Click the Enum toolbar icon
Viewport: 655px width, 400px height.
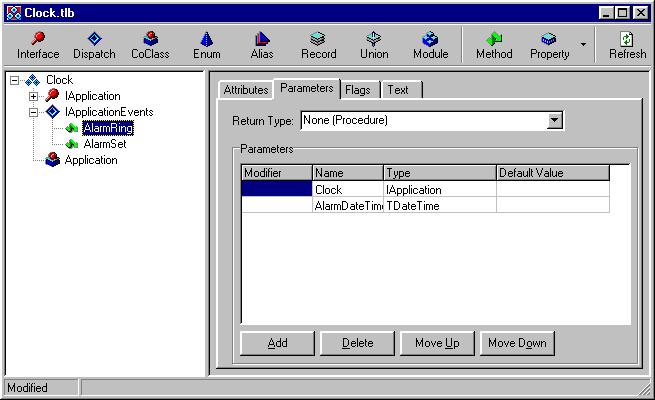pos(206,45)
